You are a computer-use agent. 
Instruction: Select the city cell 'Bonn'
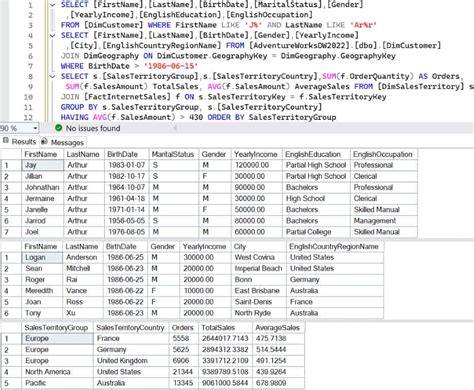click(259, 280)
